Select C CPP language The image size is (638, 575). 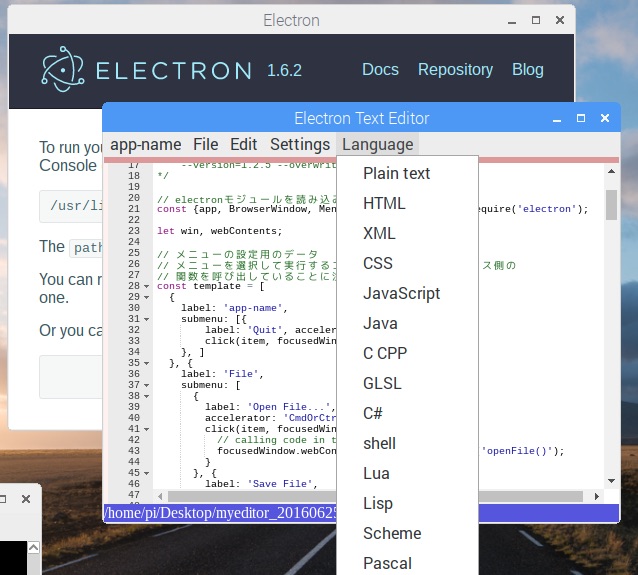click(x=407, y=353)
